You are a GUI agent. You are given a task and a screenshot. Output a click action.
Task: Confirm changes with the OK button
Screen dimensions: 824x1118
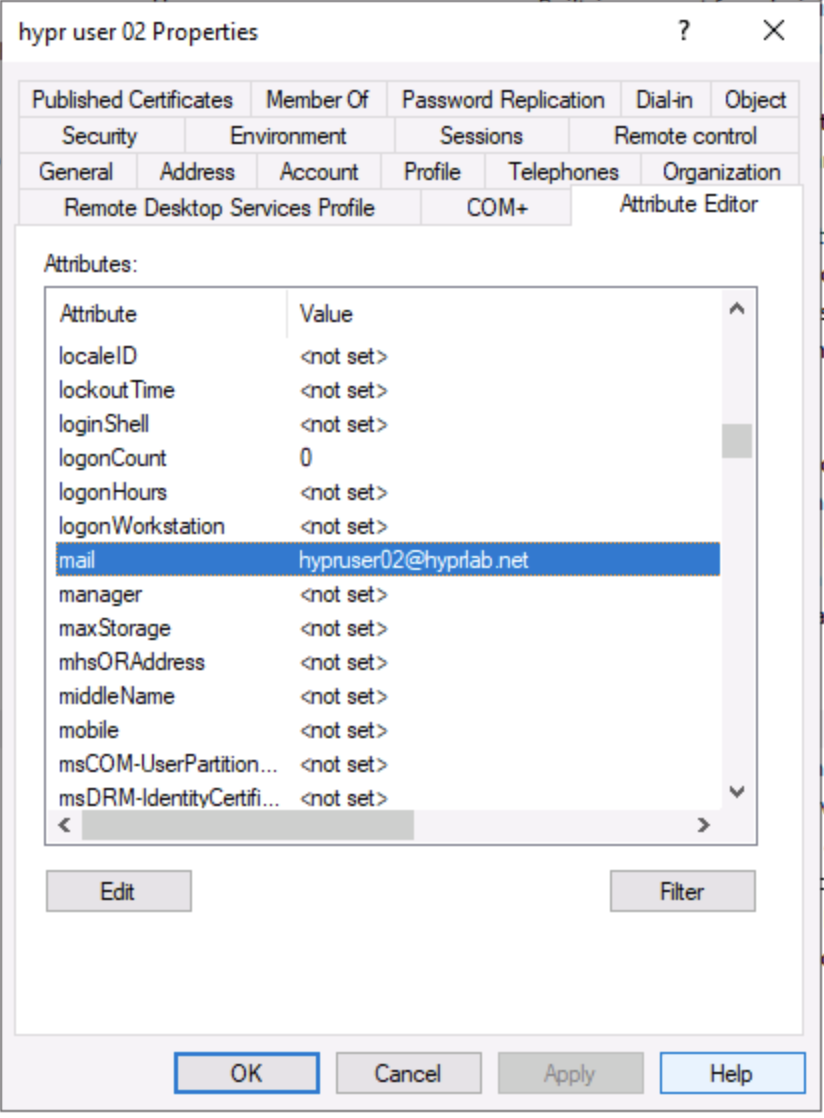[x=246, y=1072]
